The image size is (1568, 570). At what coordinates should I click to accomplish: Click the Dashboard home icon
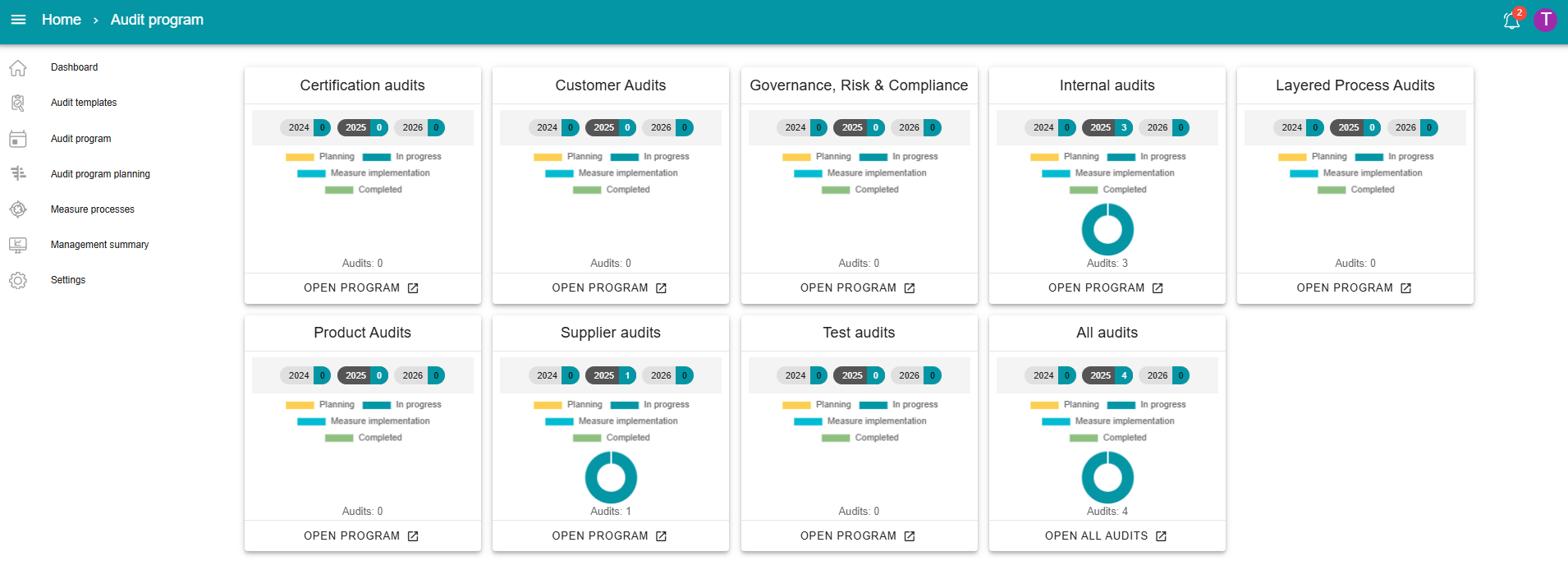click(x=18, y=67)
